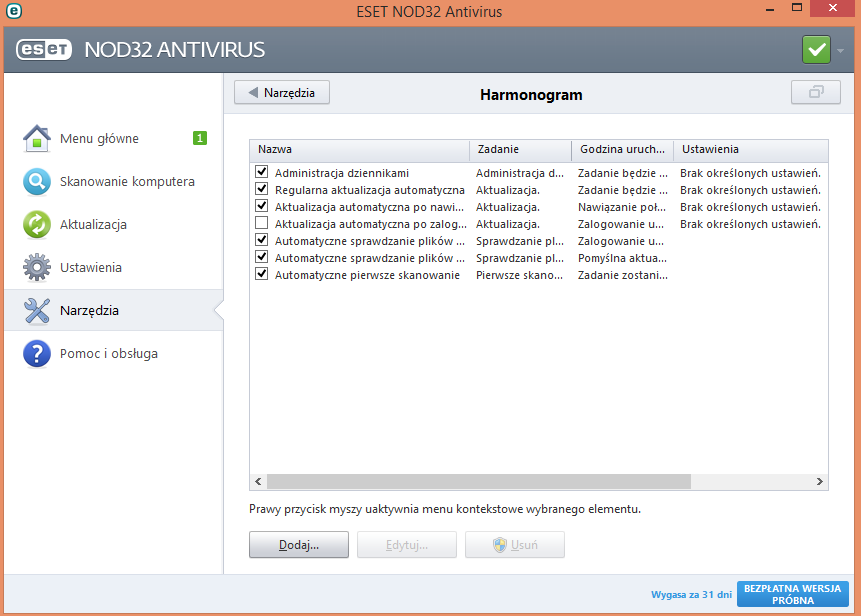This screenshot has width=861, height=616.
Task: Sort by the Nazwa column header
Action: point(360,149)
